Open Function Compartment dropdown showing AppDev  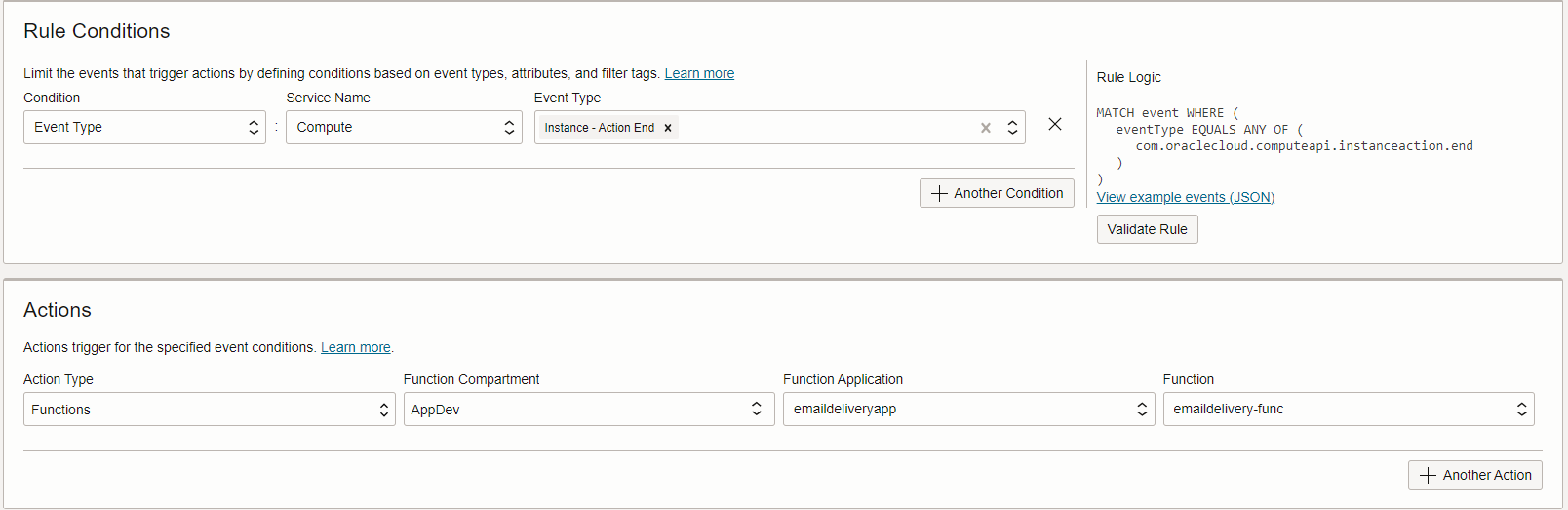coord(589,410)
